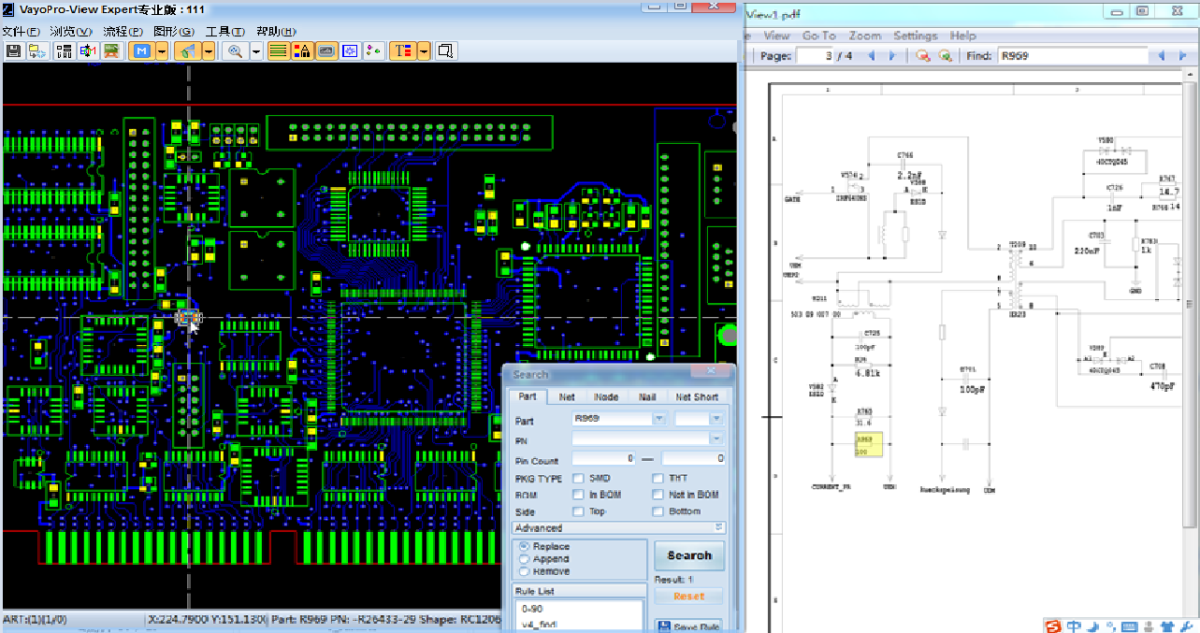
Task: Click the blue target pad icon
Action: click(350, 51)
